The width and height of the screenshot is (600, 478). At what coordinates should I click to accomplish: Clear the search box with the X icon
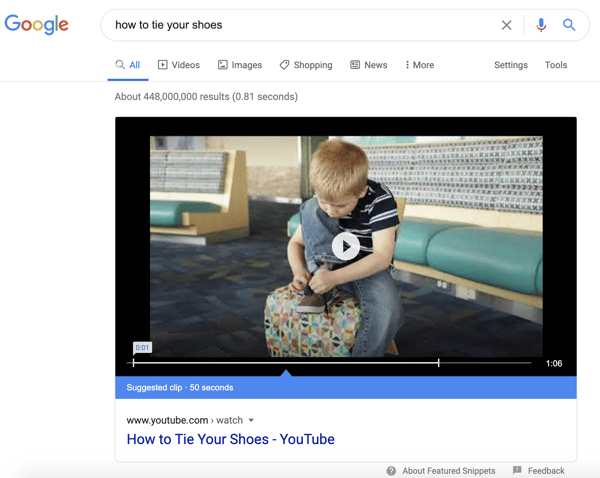pyautogui.click(x=506, y=25)
